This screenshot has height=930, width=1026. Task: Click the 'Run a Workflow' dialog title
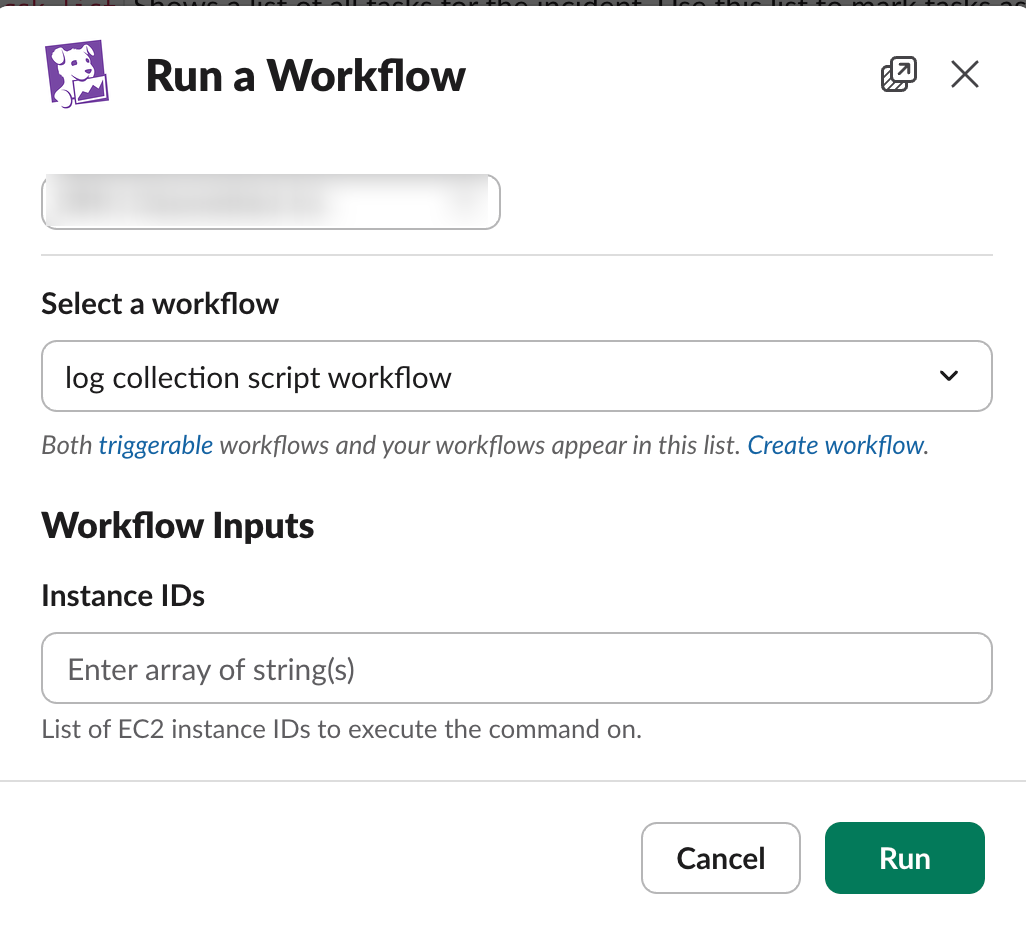[305, 74]
